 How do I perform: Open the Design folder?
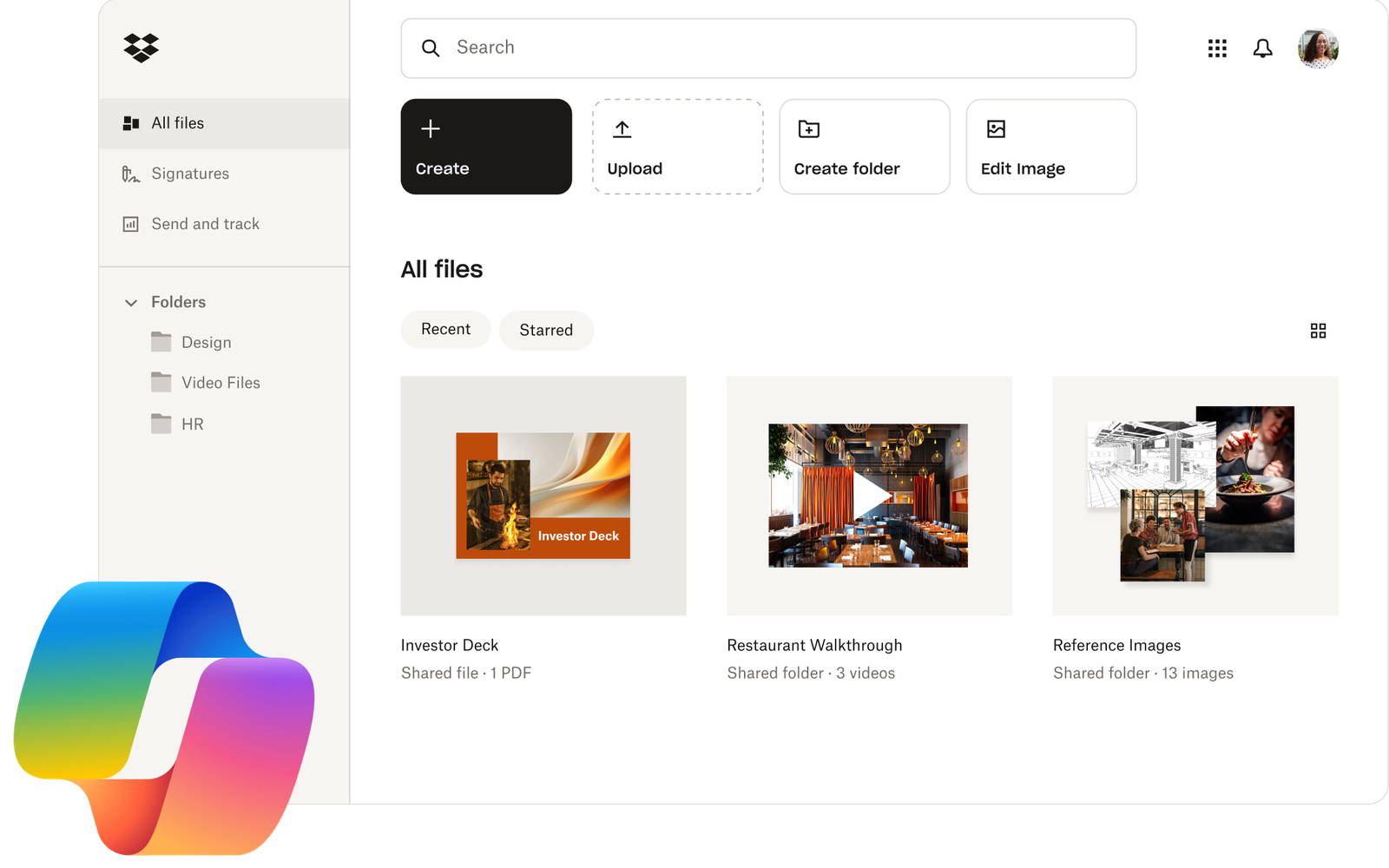point(206,342)
